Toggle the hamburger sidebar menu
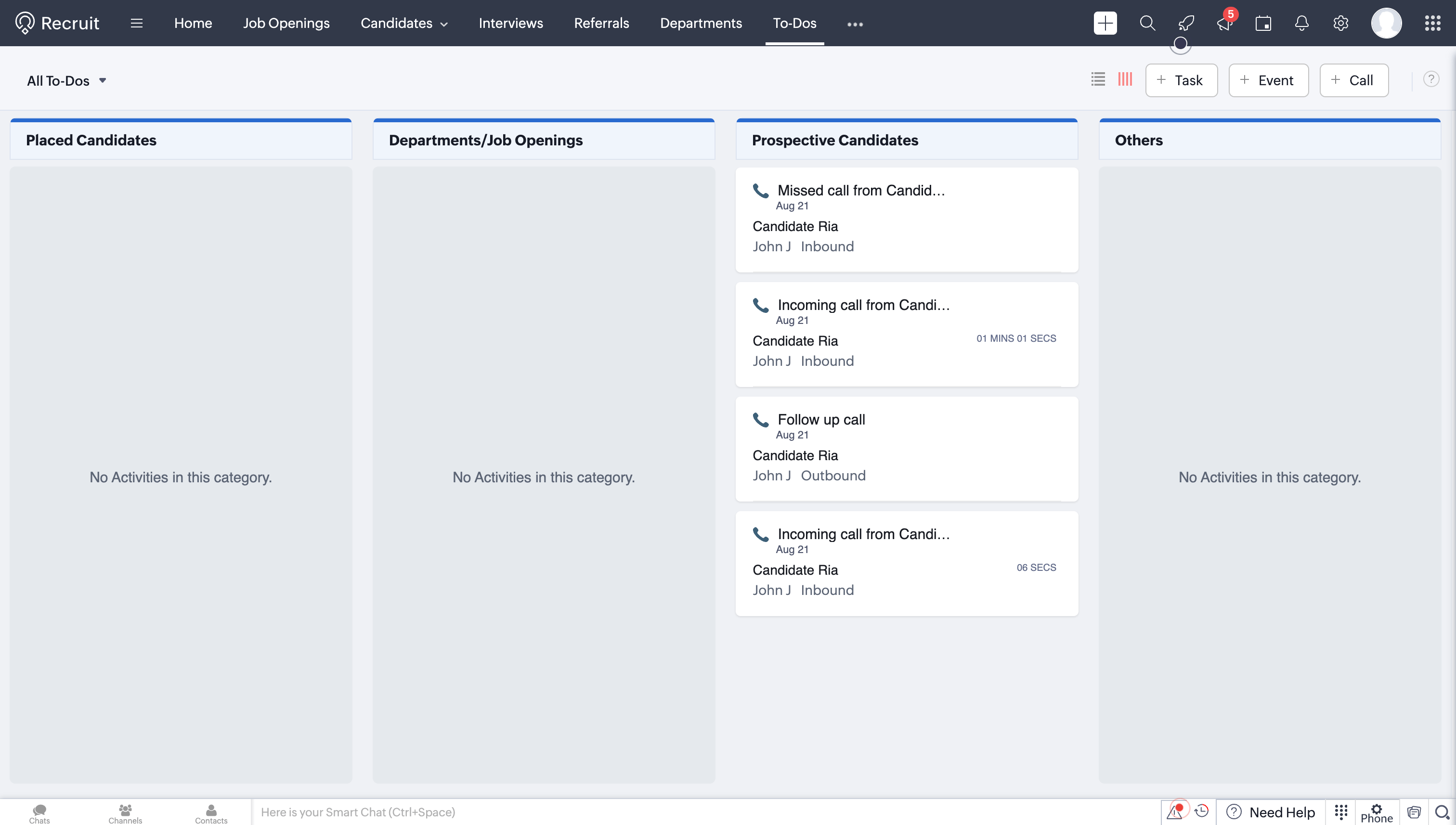This screenshot has height=825, width=1456. [136, 23]
